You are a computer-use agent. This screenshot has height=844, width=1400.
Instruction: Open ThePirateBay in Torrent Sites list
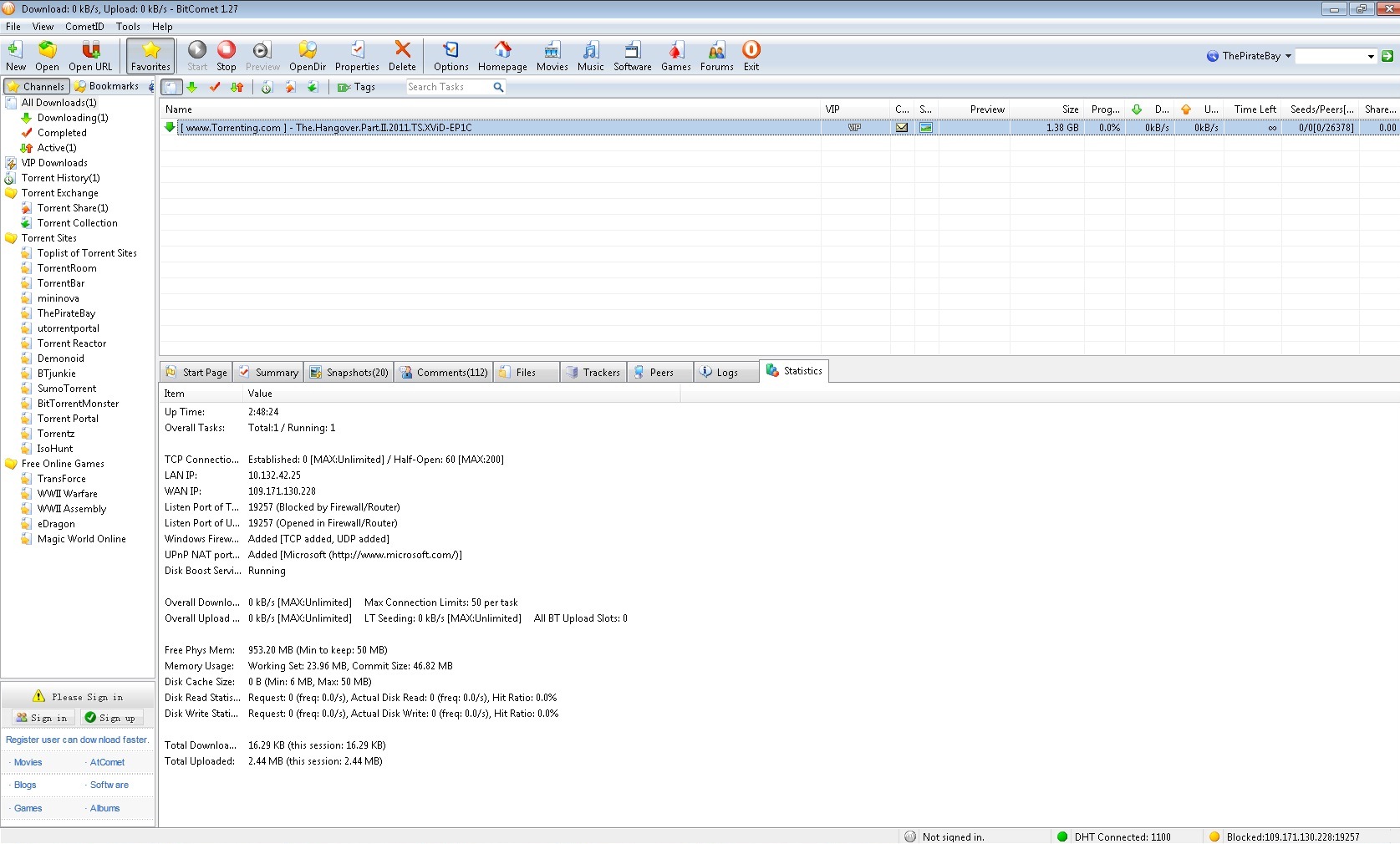(66, 313)
